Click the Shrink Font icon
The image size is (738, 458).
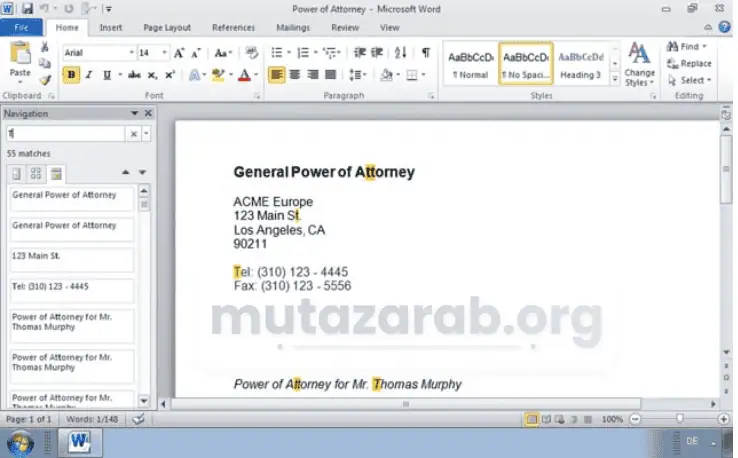pyautogui.click(x=195, y=53)
